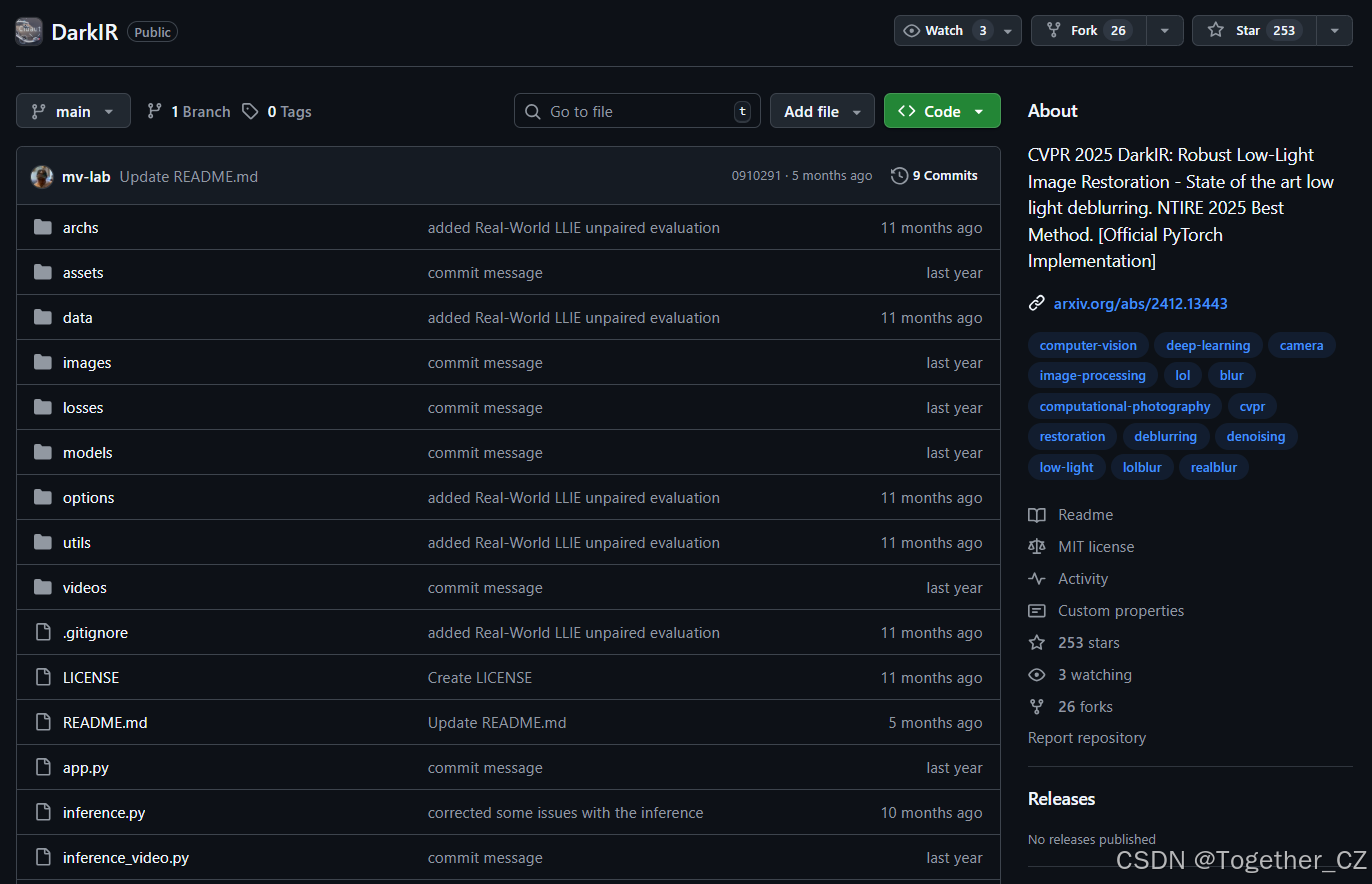Image resolution: width=1372 pixels, height=884 pixels.
Task: Select the lol topic tag
Action: [x=1183, y=376]
